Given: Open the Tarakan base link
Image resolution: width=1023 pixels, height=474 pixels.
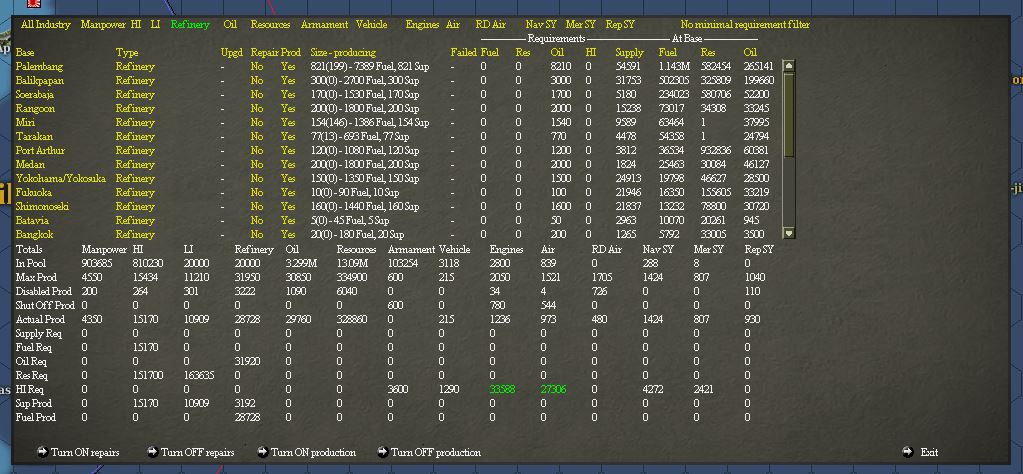Looking at the screenshot, I should point(34,136).
